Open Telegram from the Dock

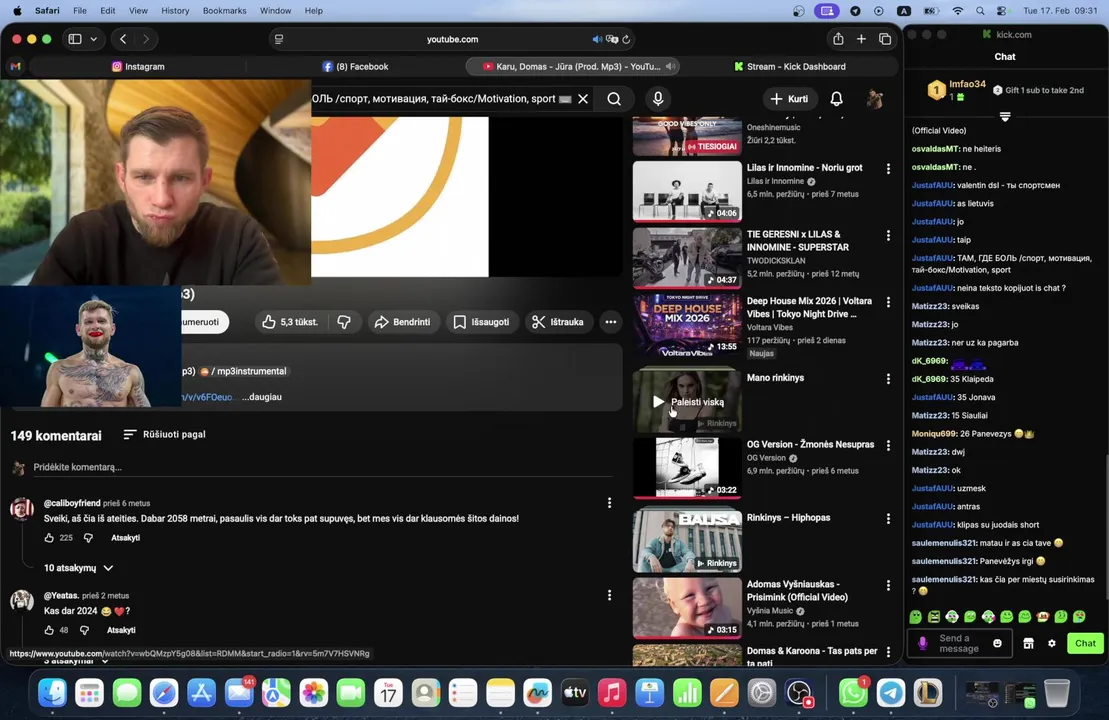890,693
